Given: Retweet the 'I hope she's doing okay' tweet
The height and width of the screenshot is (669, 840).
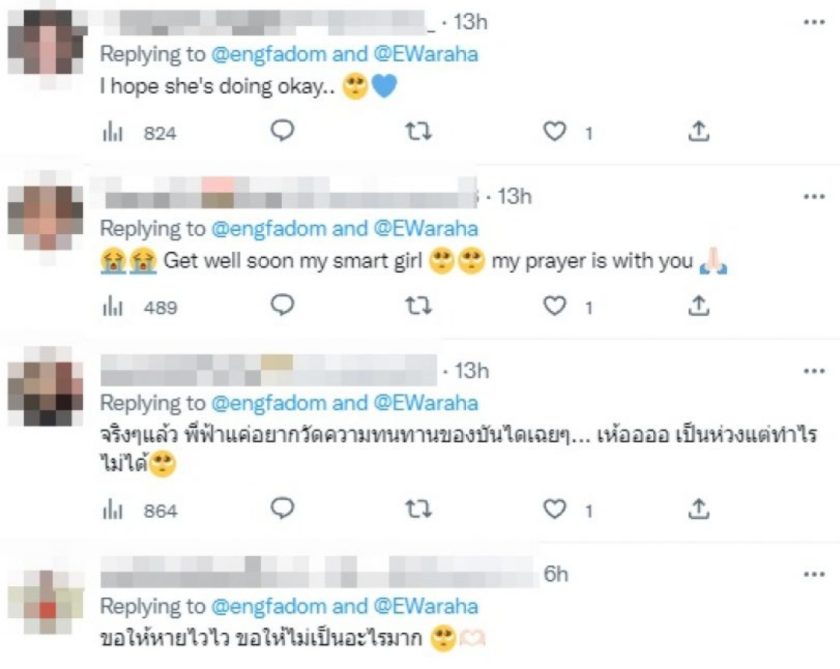Looking at the screenshot, I should tap(418, 131).
